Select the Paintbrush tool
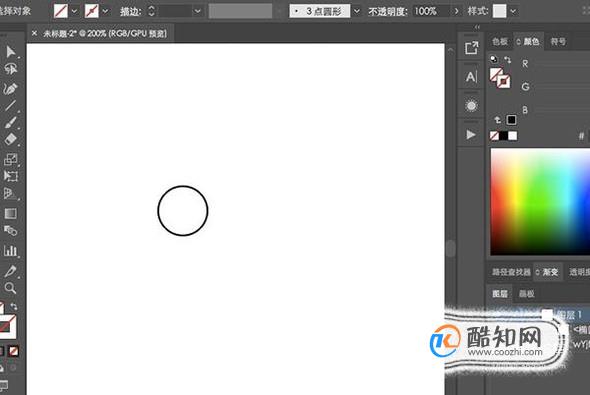590x395 pixels. (x=11, y=123)
